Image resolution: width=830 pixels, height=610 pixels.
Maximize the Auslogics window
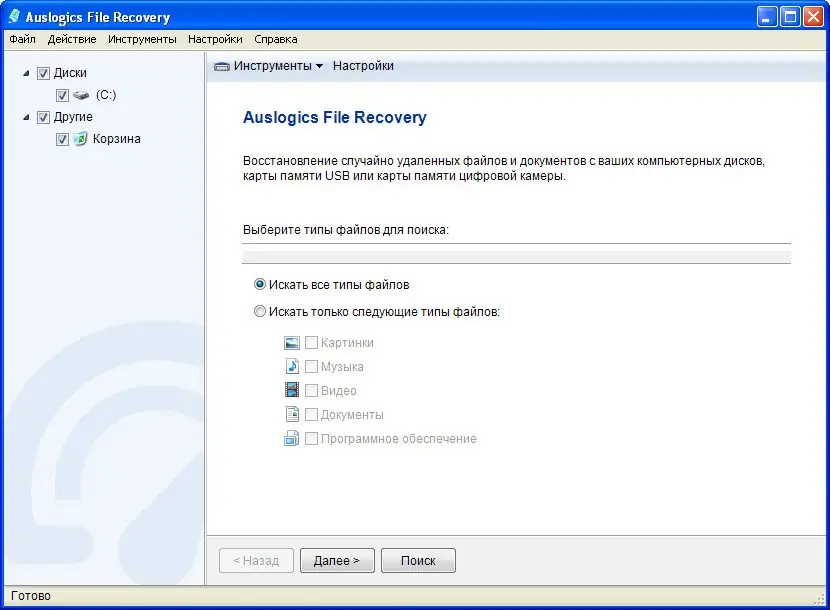pyautogui.click(x=790, y=17)
